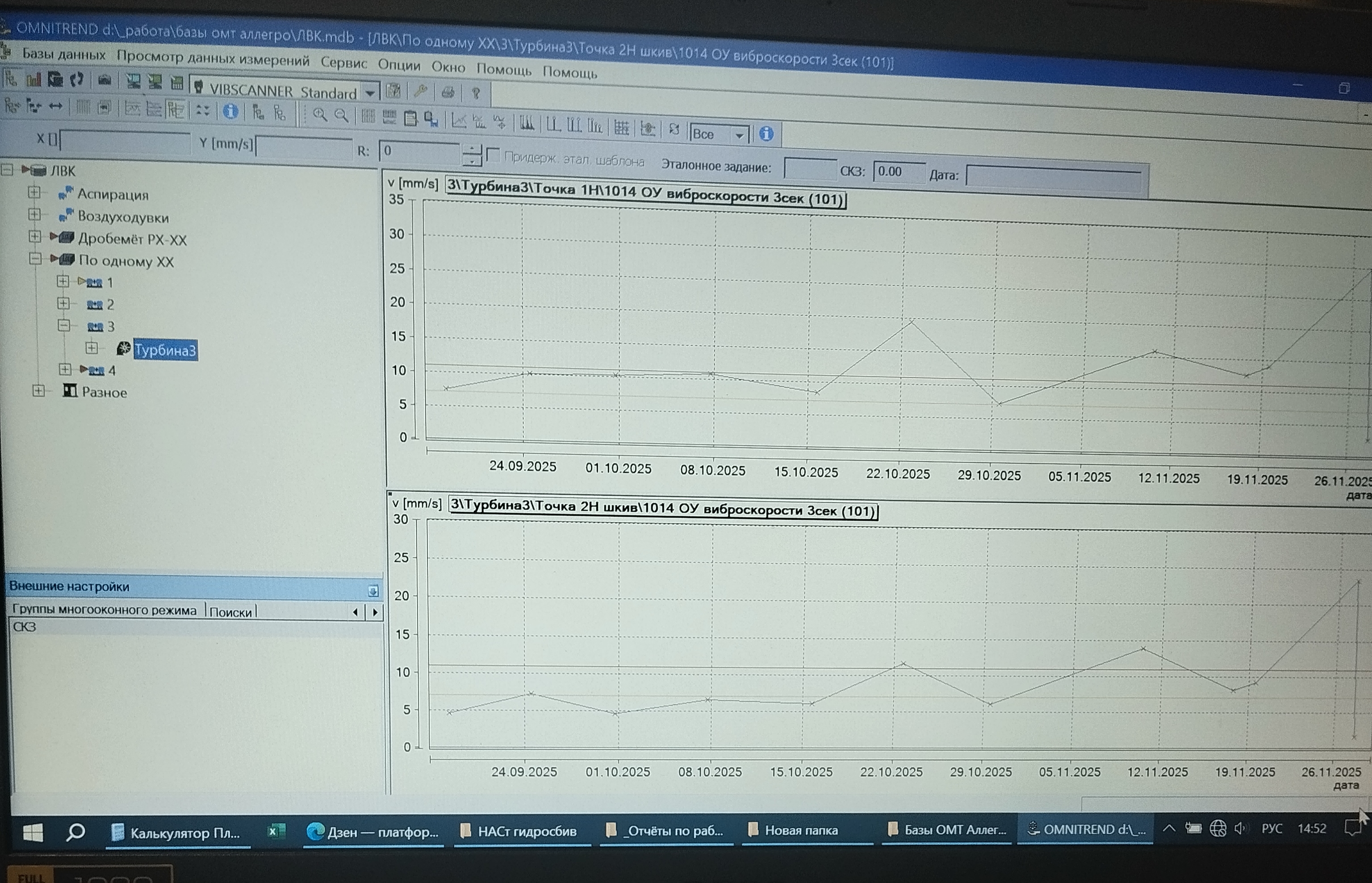Click the zoom in magnifier icon

tap(320, 115)
